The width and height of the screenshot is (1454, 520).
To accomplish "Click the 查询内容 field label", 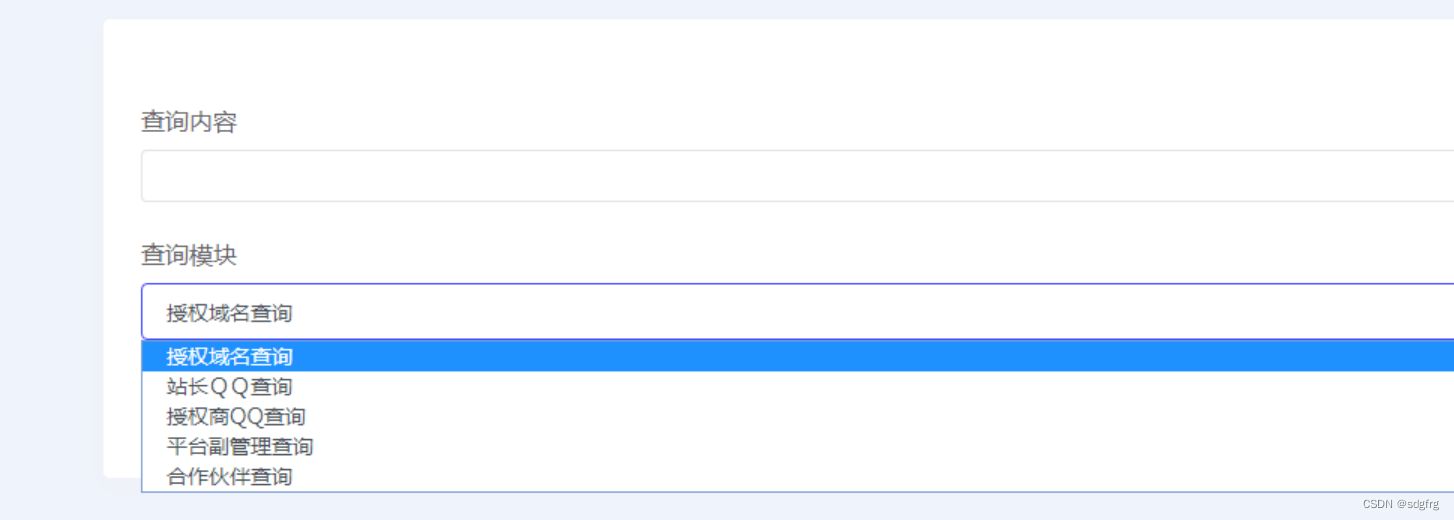I will coord(189,122).
